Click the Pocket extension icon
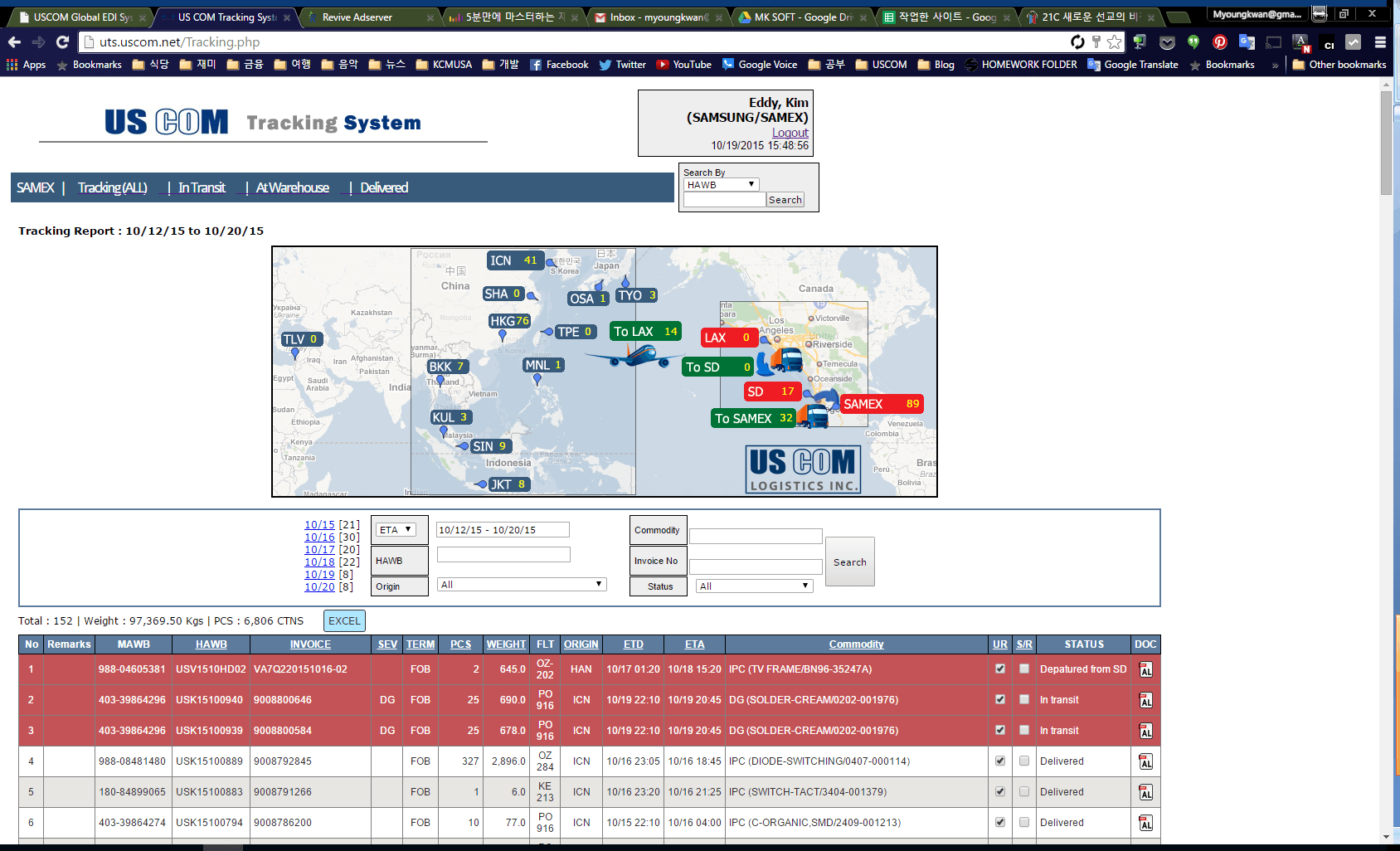Viewport: 1400px width, 851px height. pos(1167,41)
